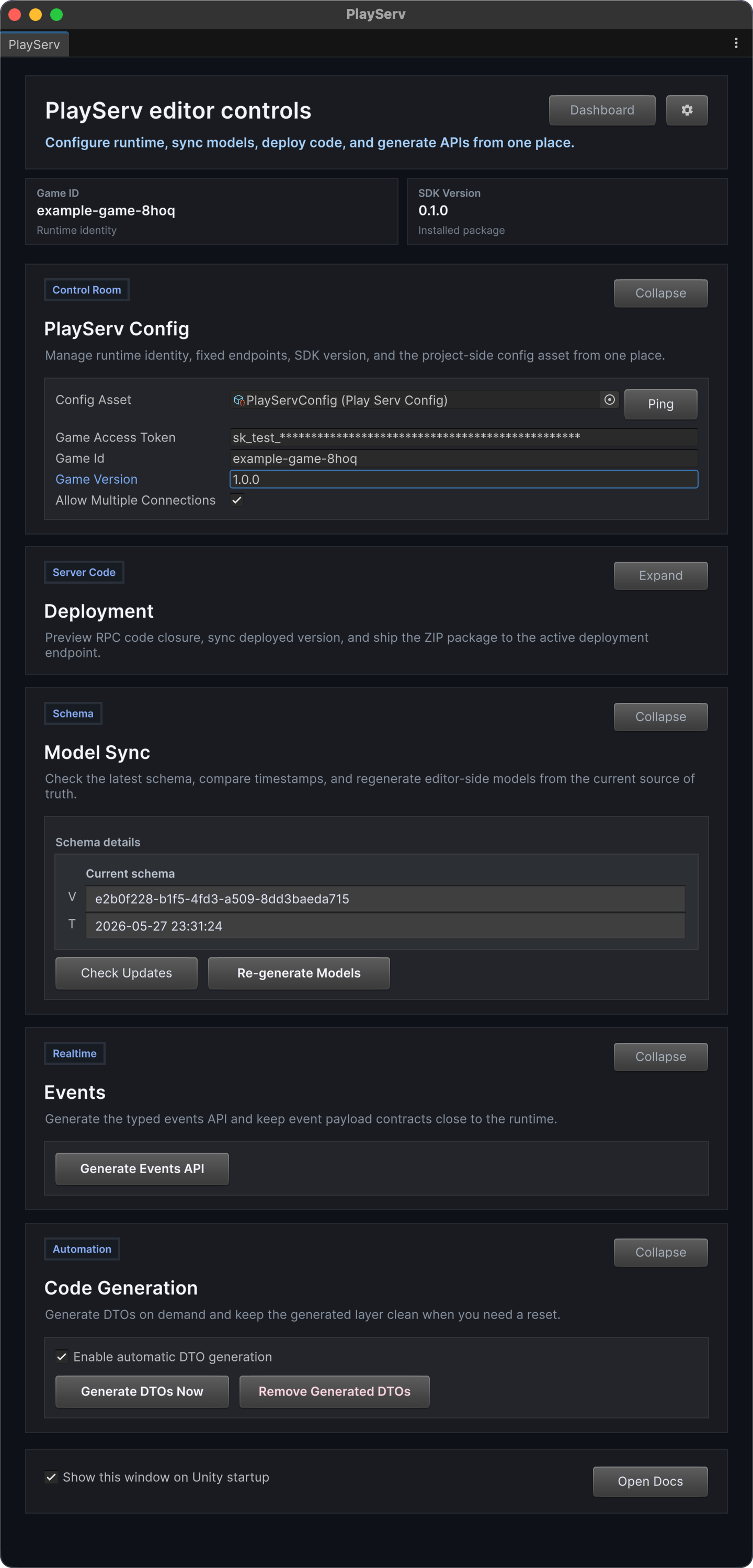
Task: Click the Control Room badge
Action: pyautogui.click(x=86, y=290)
